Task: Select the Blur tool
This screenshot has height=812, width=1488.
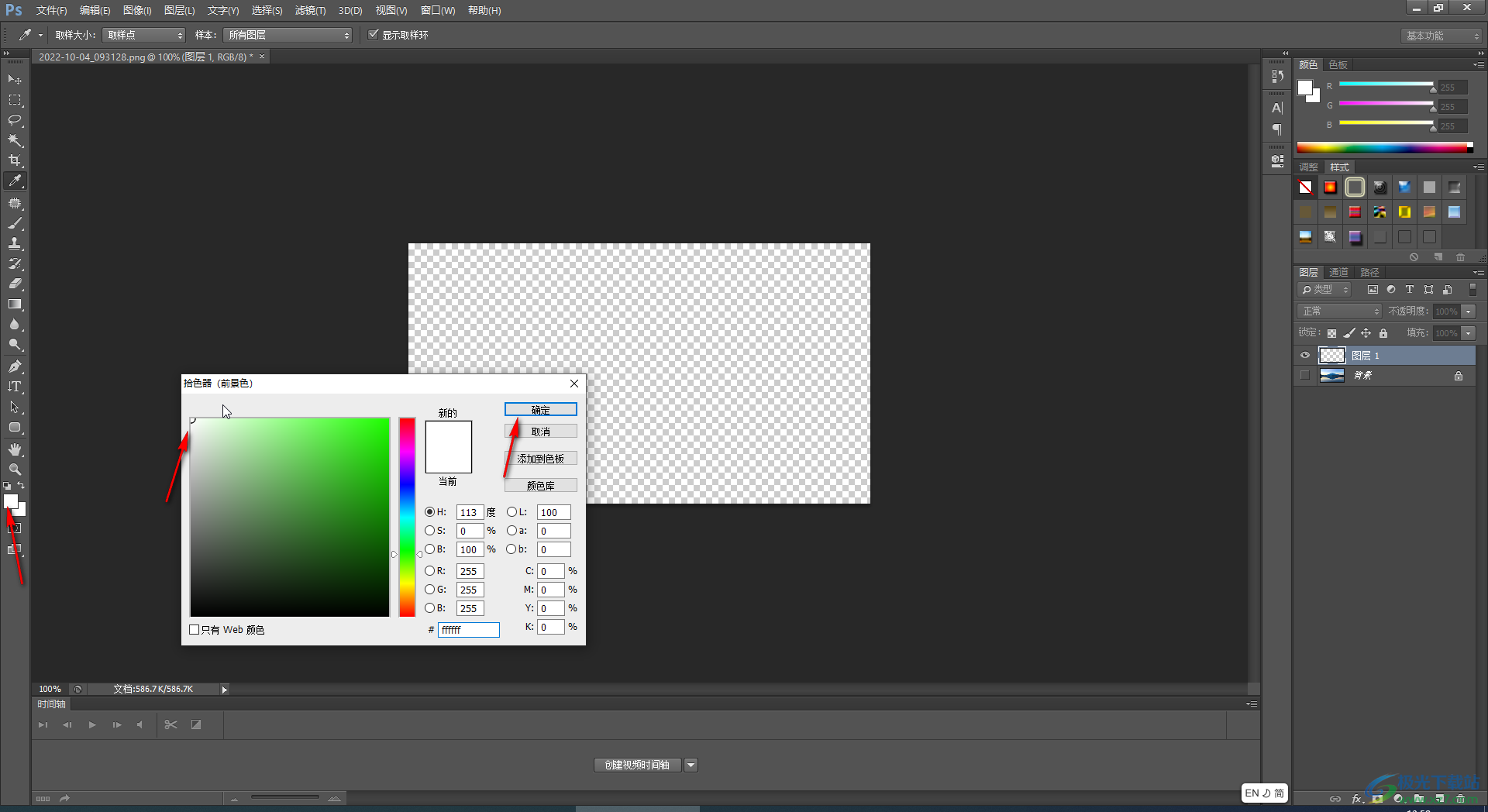Action: pyautogui.click(x=15, y=324)
